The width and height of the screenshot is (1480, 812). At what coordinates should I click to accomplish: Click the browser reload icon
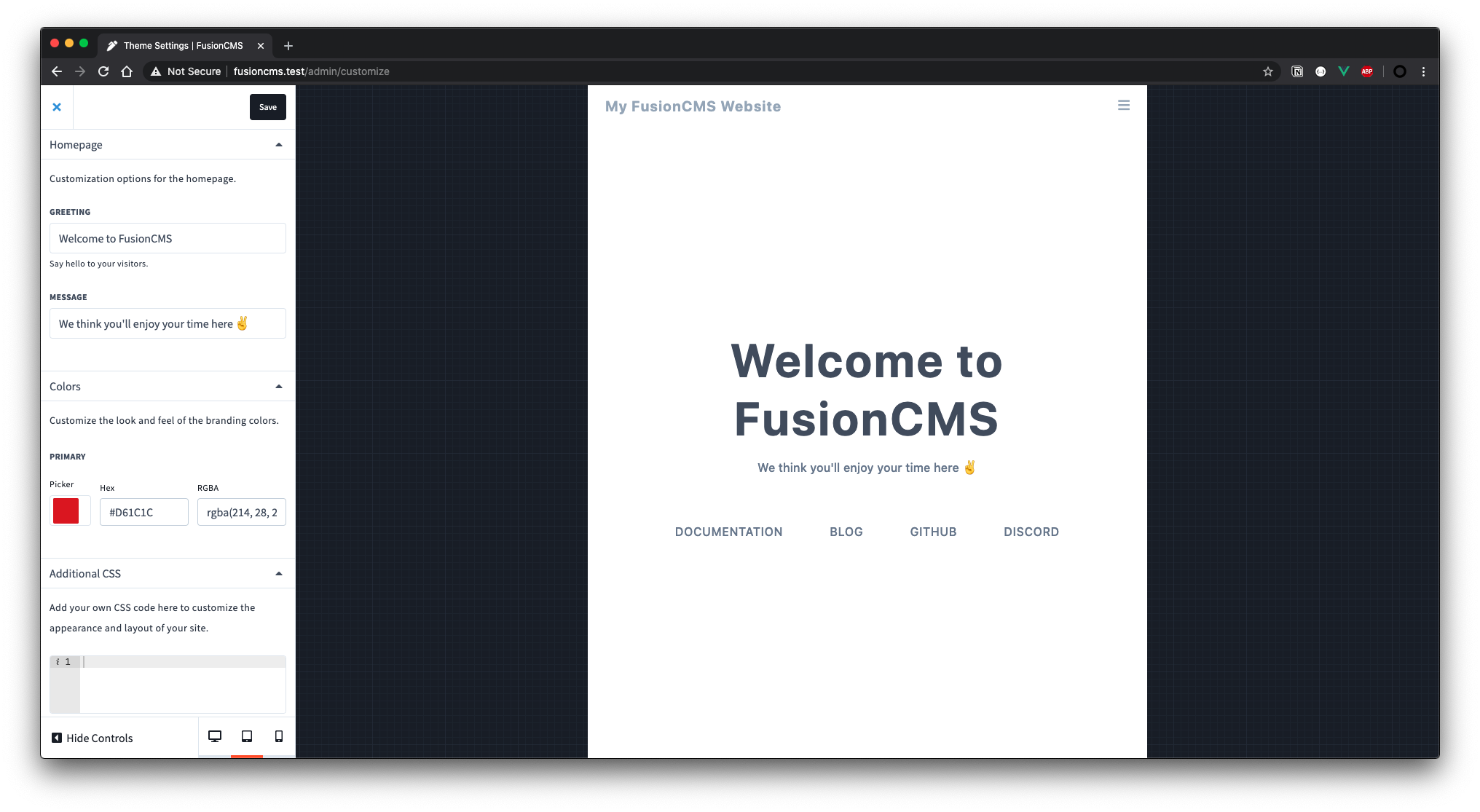coord(103,71)
